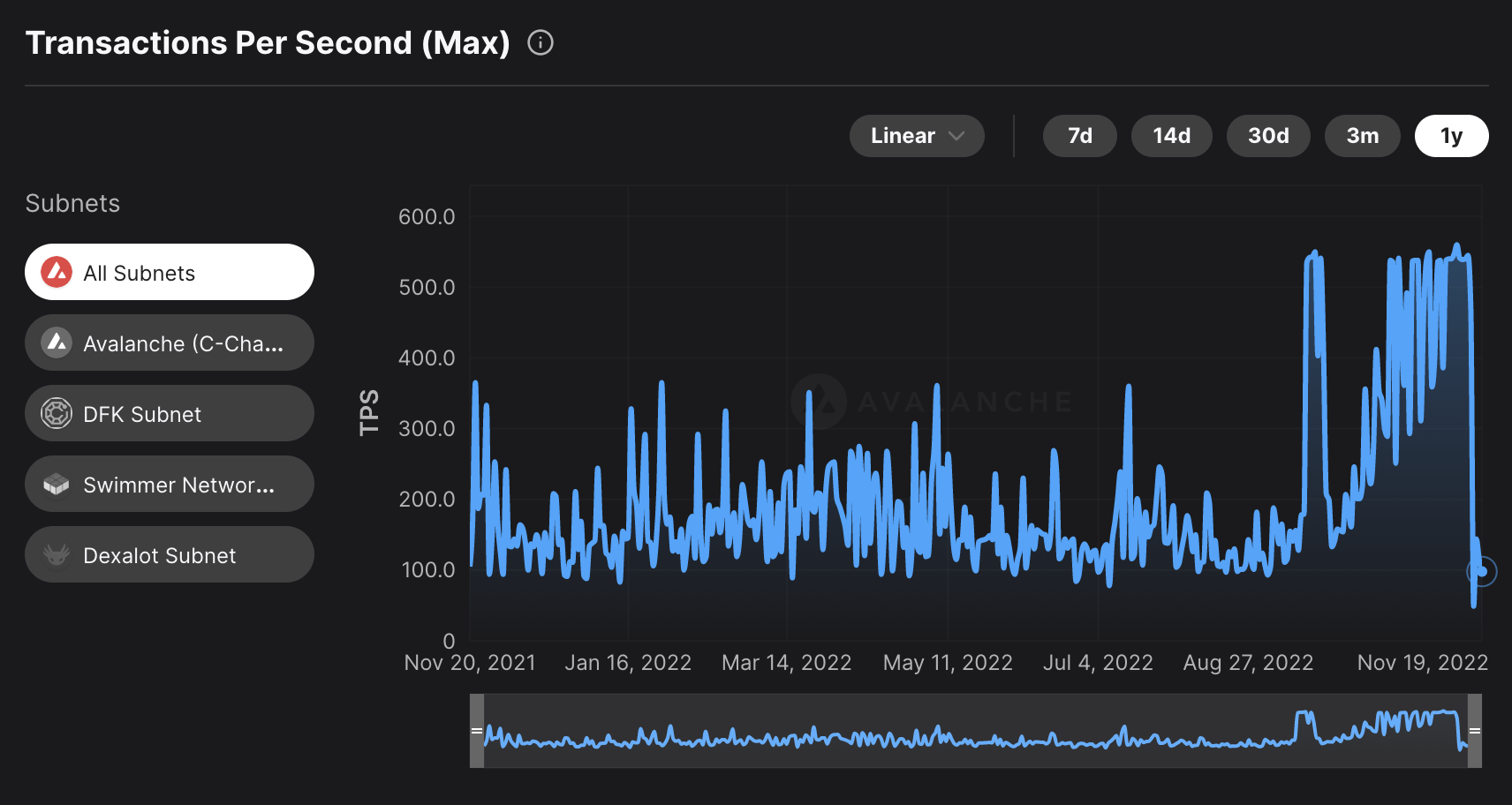This screenshot has height=805, width=1512.
Task: Select the 1y time range
Action: pyautogui.click(x=1451, y=136)
